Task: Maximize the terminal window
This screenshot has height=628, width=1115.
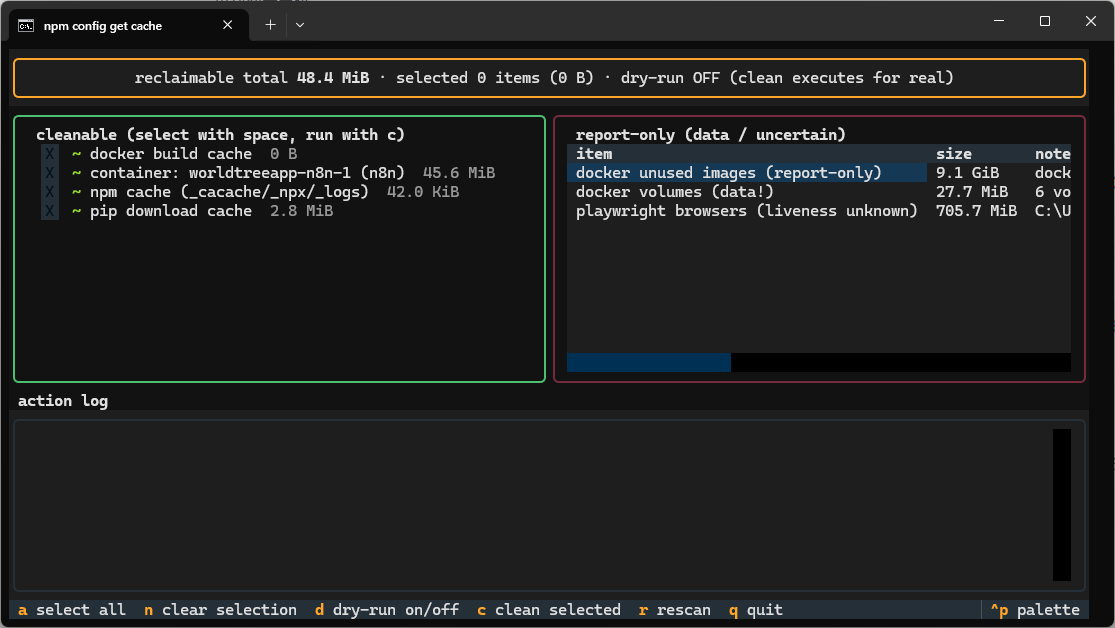Action: coord(1045,21)
